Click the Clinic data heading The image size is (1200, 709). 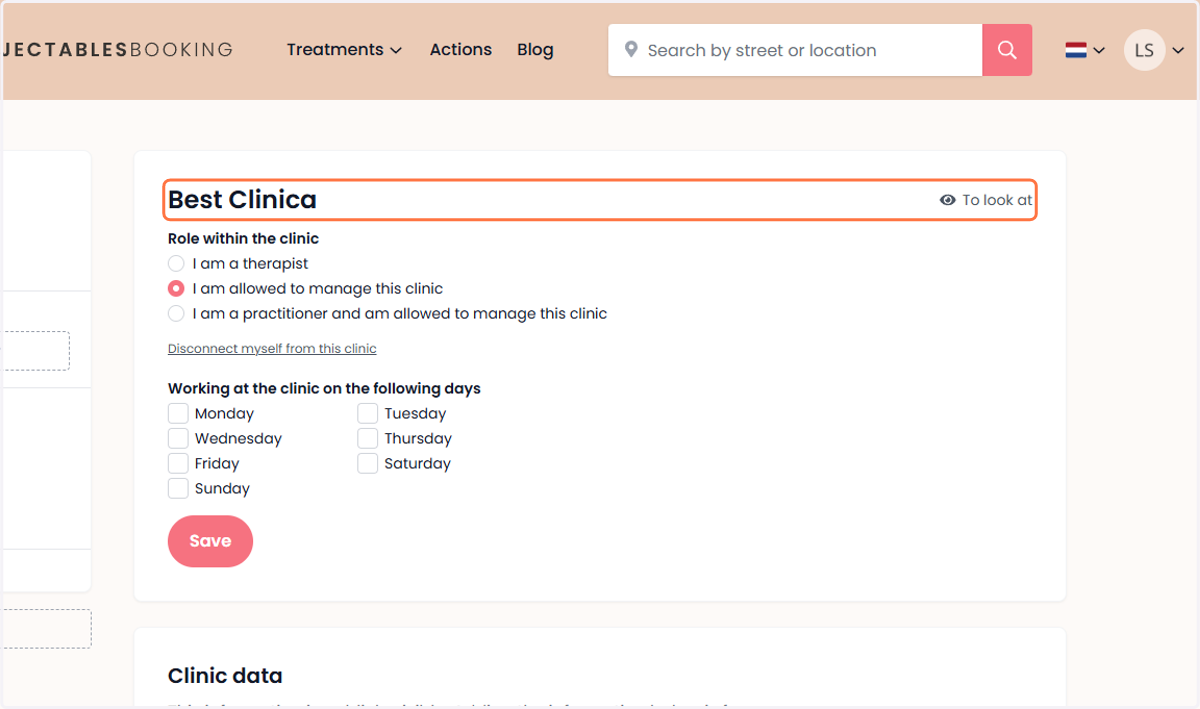click(225, 676)
